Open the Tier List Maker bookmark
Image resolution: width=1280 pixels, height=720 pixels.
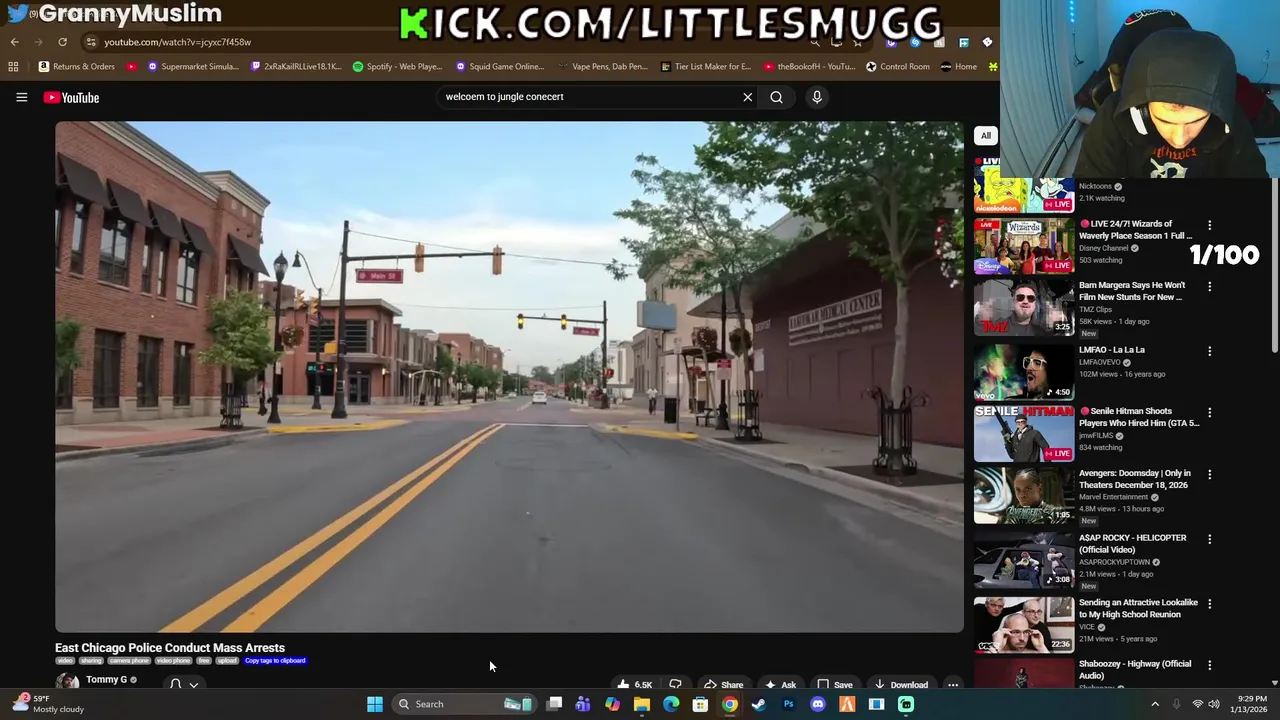(706, 67)
